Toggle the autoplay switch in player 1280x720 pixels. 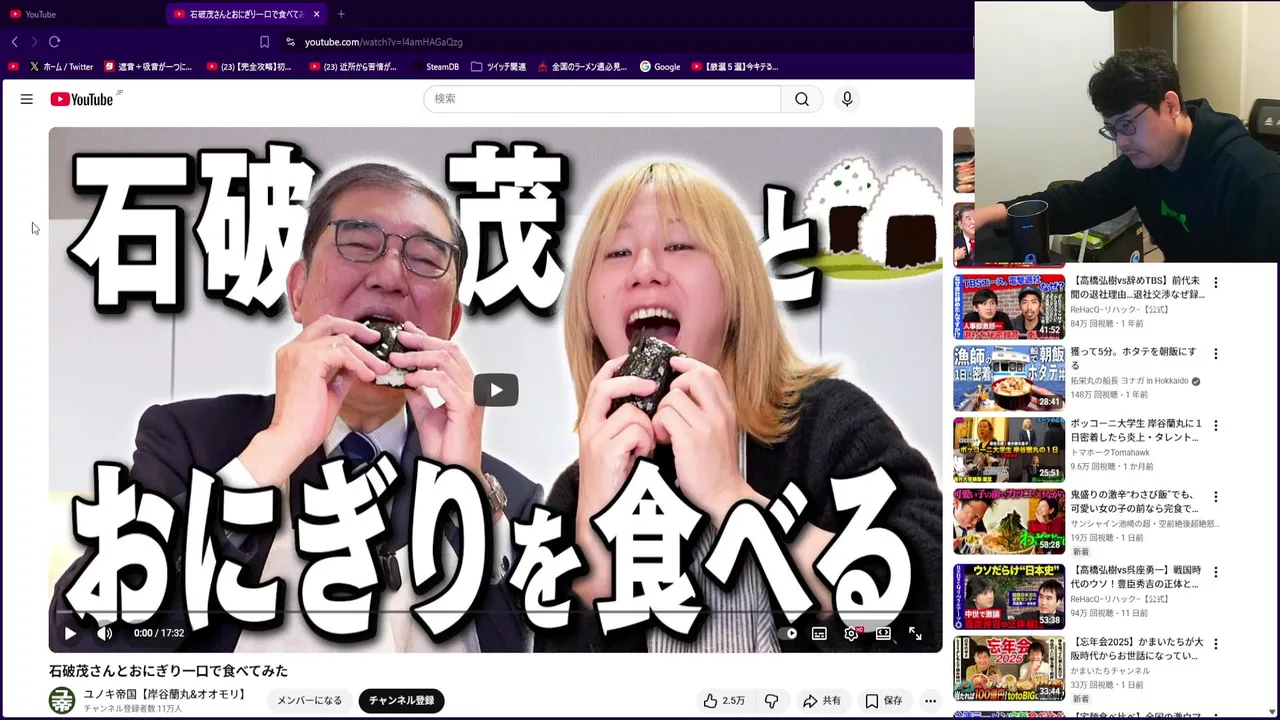pos(789,633)
